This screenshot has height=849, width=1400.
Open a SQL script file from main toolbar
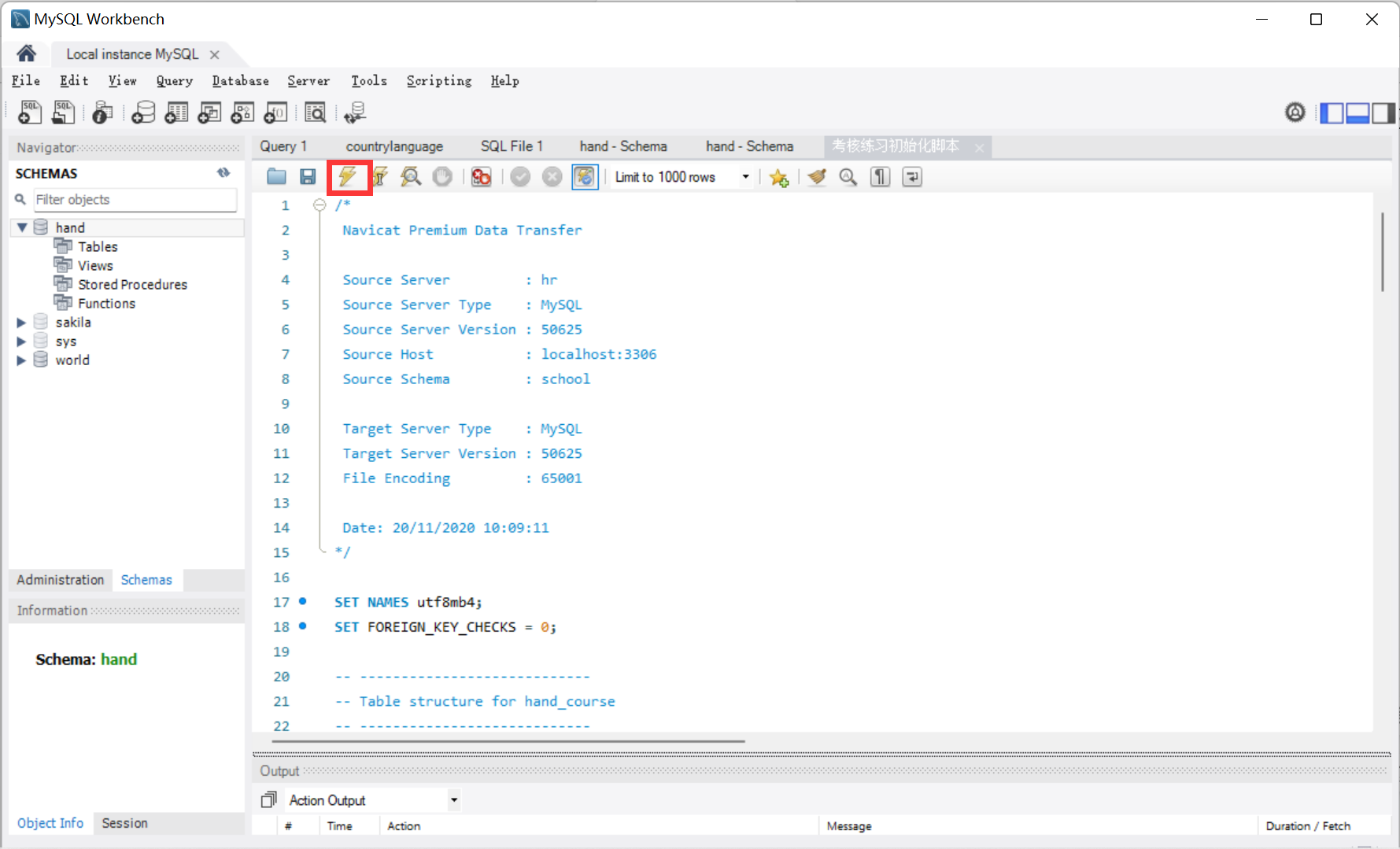63,113
